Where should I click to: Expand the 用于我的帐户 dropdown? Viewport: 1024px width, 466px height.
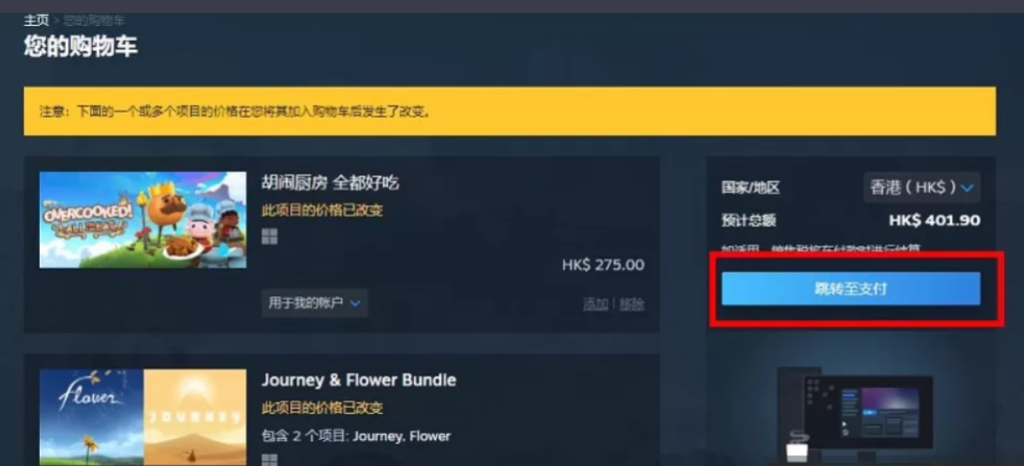tap(315, 303)
